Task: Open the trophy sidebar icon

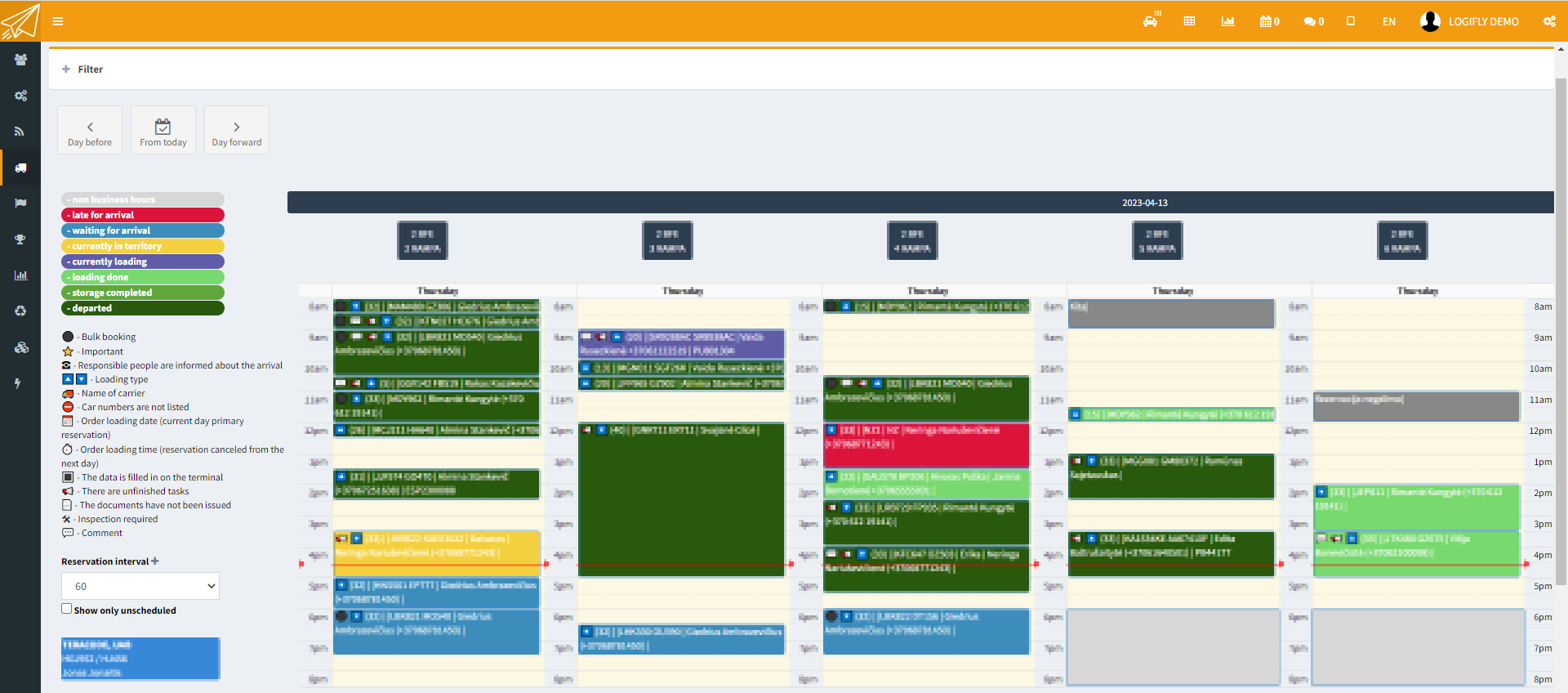Action: pos(20,239)
